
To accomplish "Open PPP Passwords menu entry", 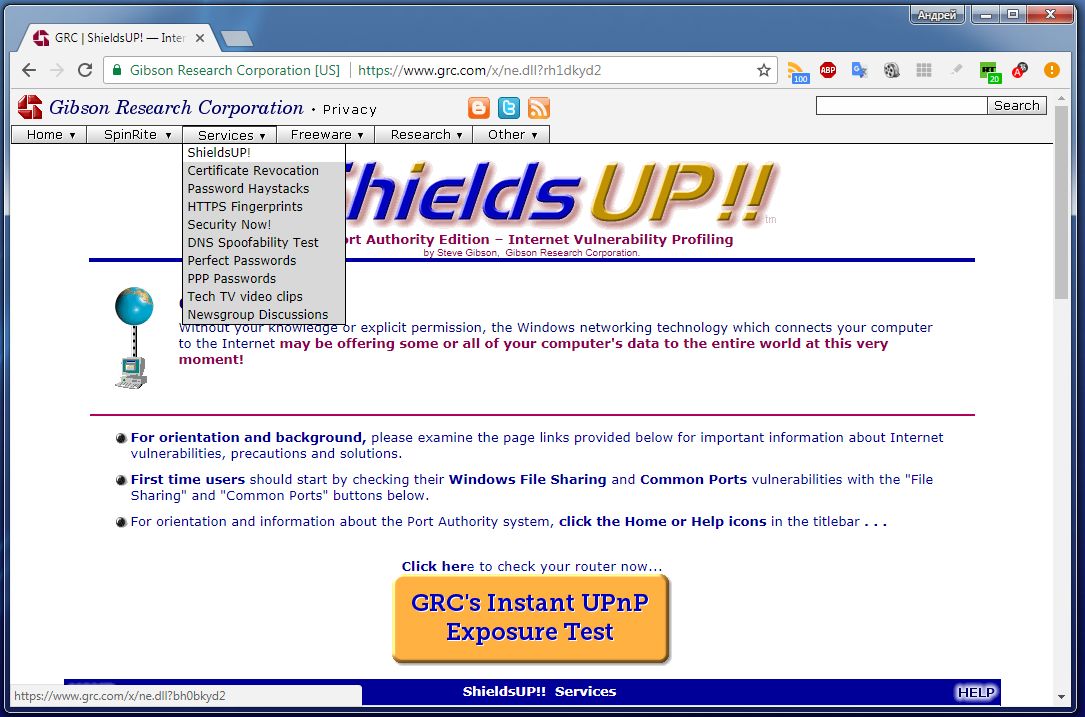I will point(264,279).
